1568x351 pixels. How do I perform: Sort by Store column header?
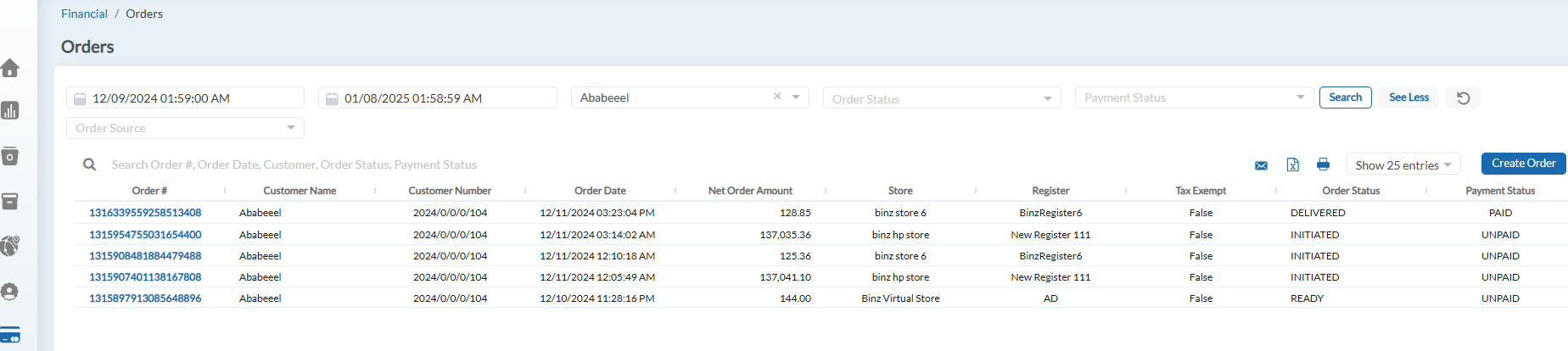point(900,191)
